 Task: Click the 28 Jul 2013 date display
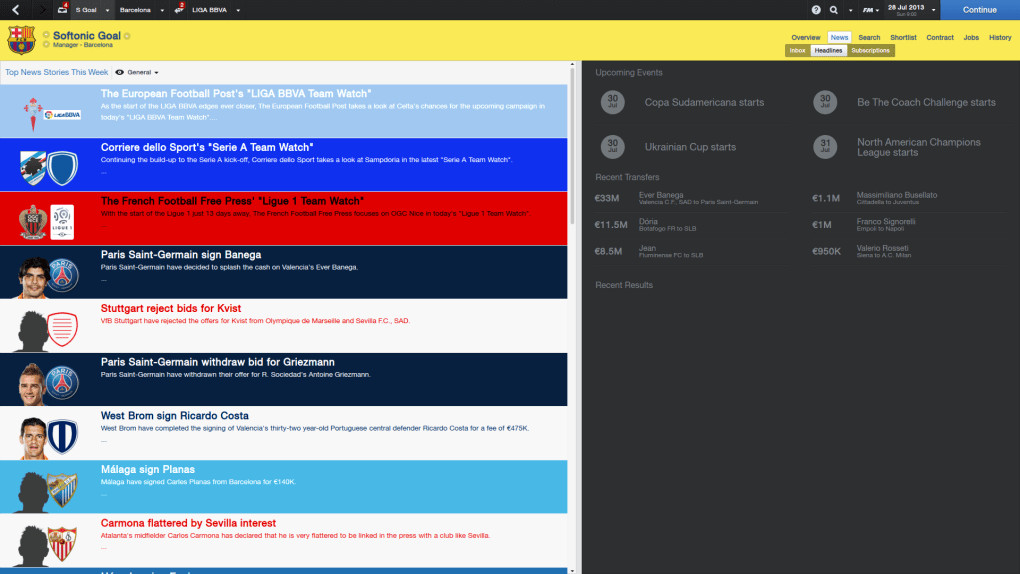906,10
